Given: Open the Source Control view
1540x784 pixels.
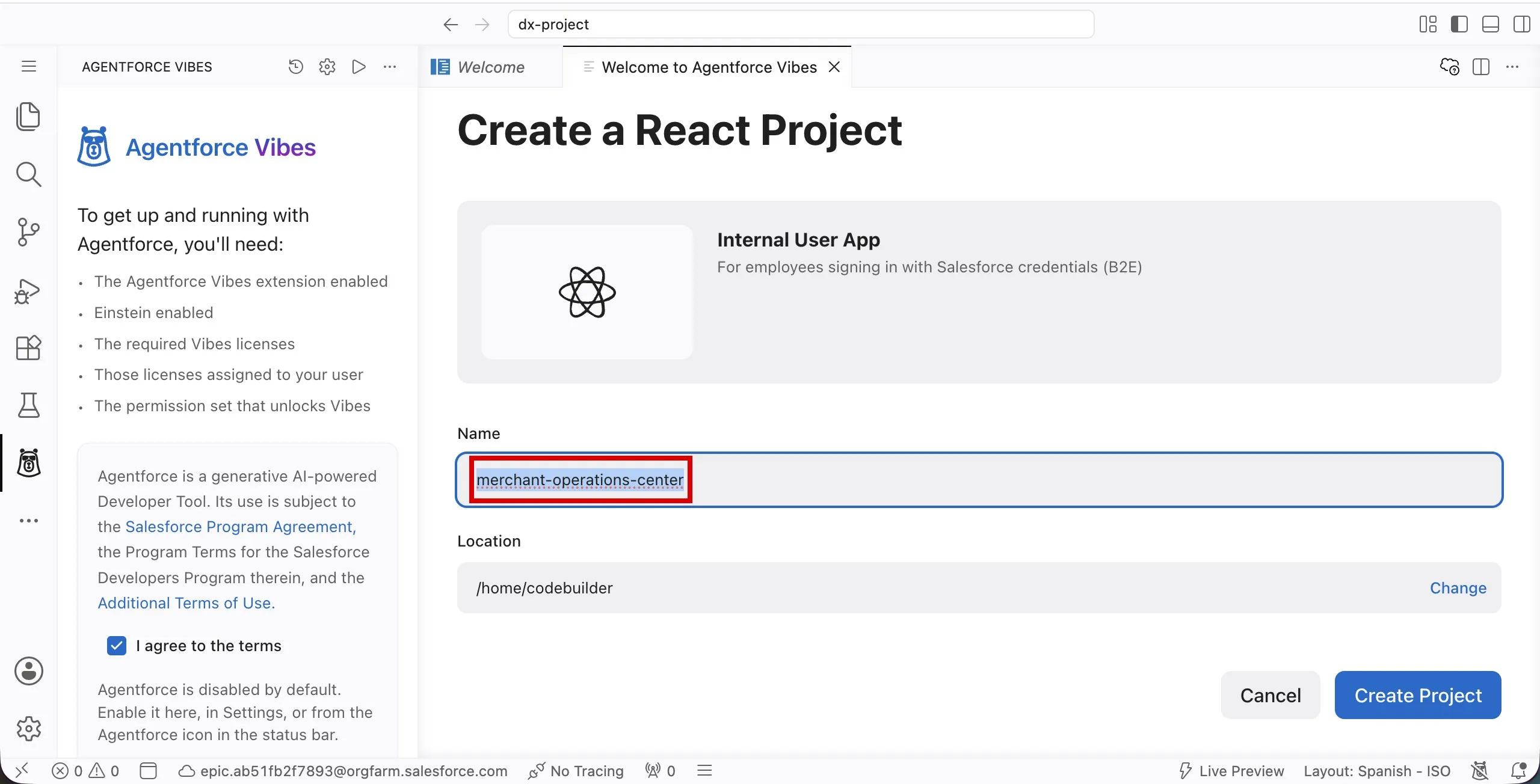Looking at the screenshot, I should tap(28, 232).
